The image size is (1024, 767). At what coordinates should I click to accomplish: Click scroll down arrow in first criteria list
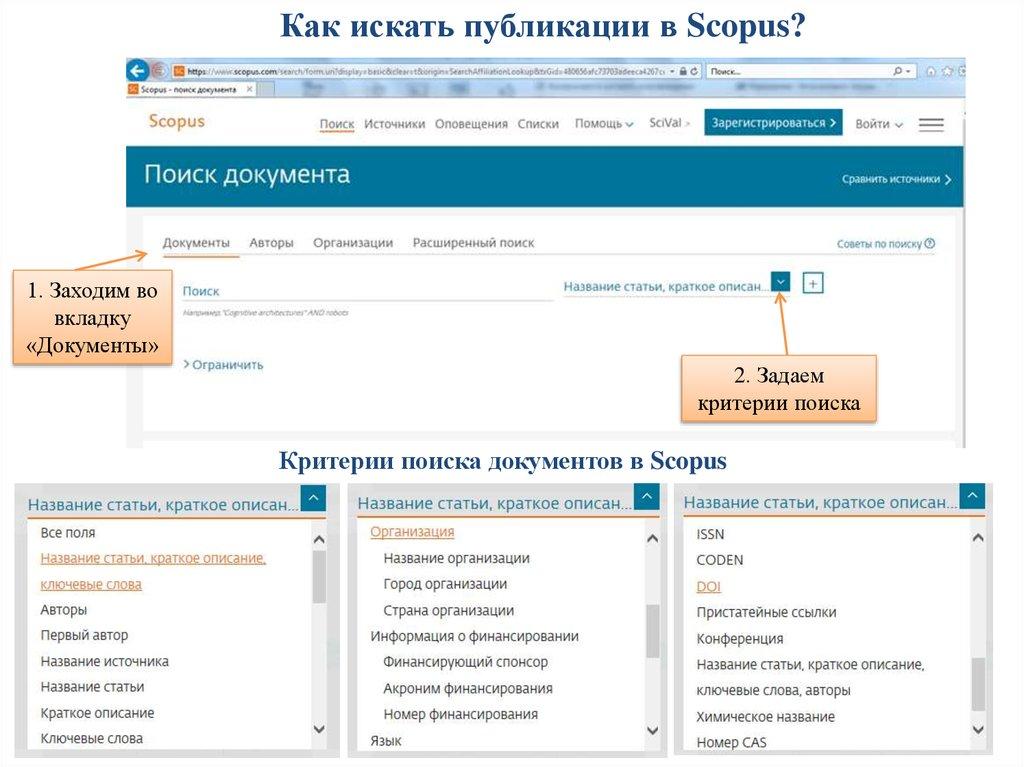[319, 729]
